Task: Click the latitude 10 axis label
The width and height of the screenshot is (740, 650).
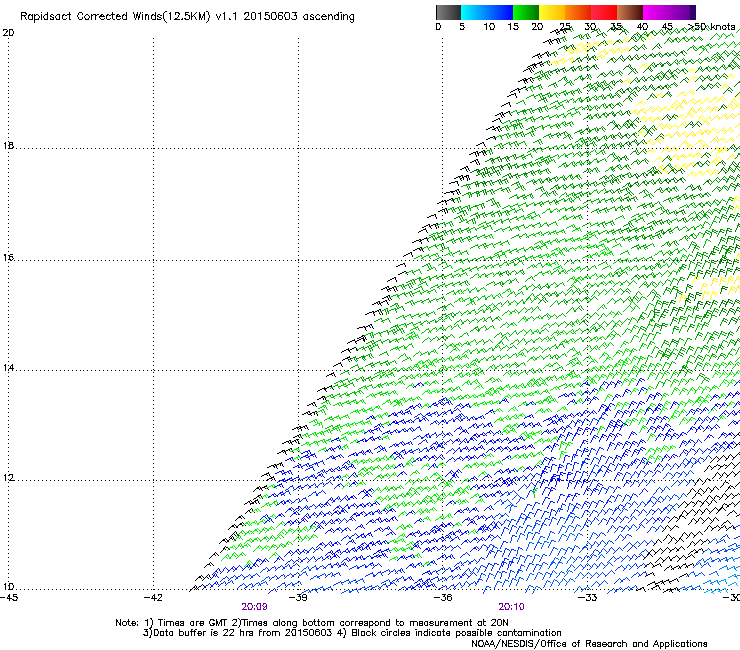Action: pyautogui.click(x=8, y=587)
